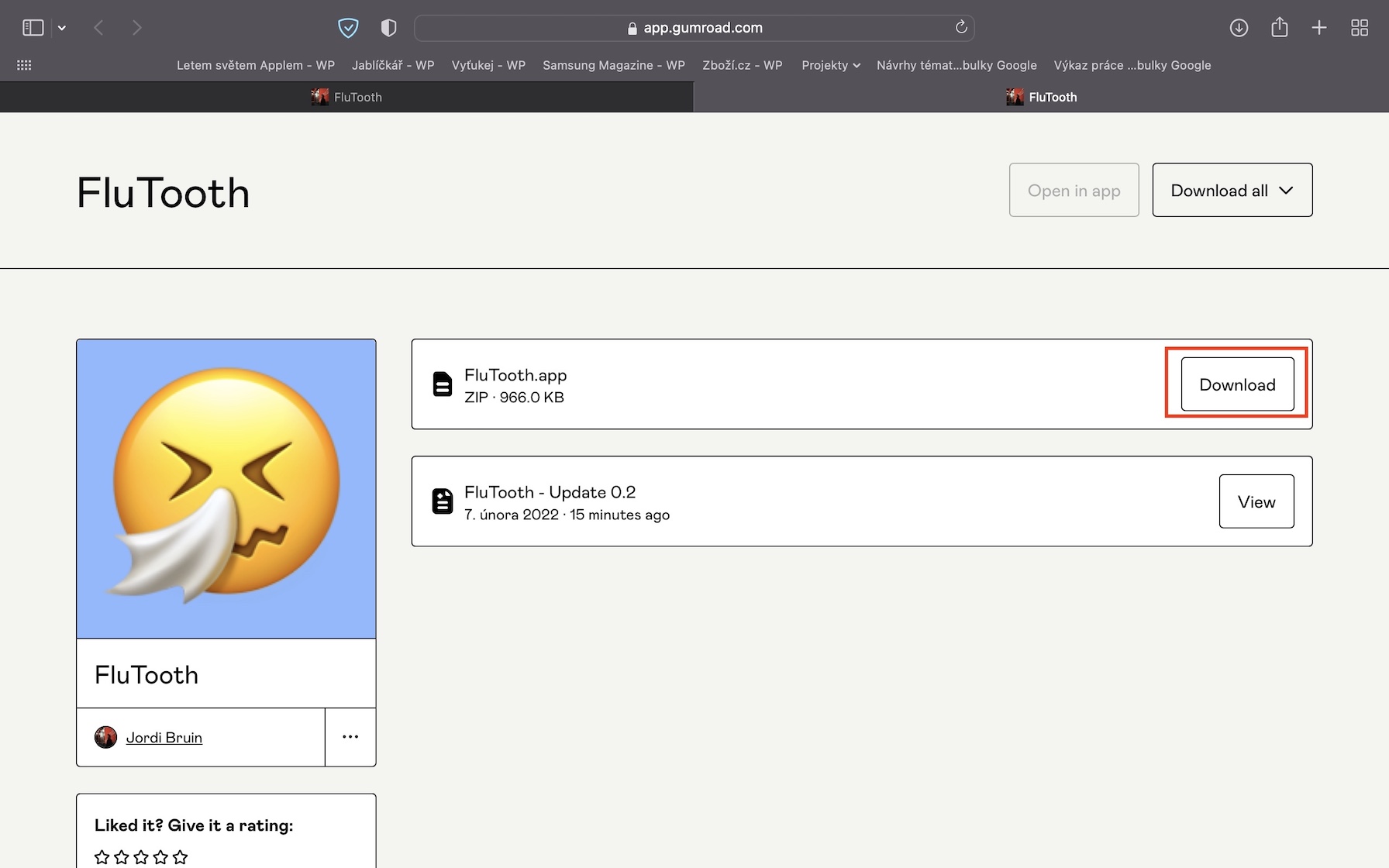Click the Open in app button
This screenshot has width=1389, height=868.
(1074, 190)
